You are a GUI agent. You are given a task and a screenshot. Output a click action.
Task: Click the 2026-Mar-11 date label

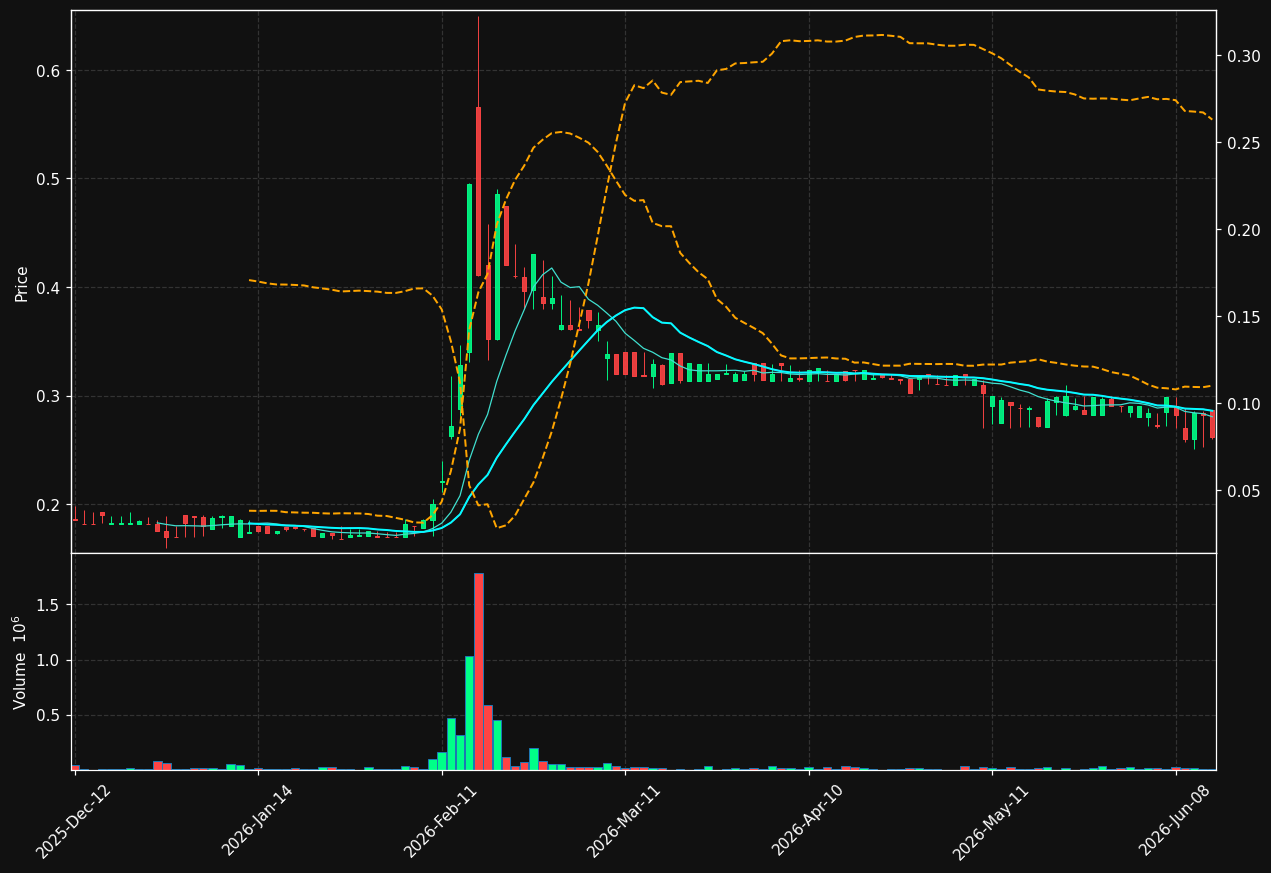point(624,822)
